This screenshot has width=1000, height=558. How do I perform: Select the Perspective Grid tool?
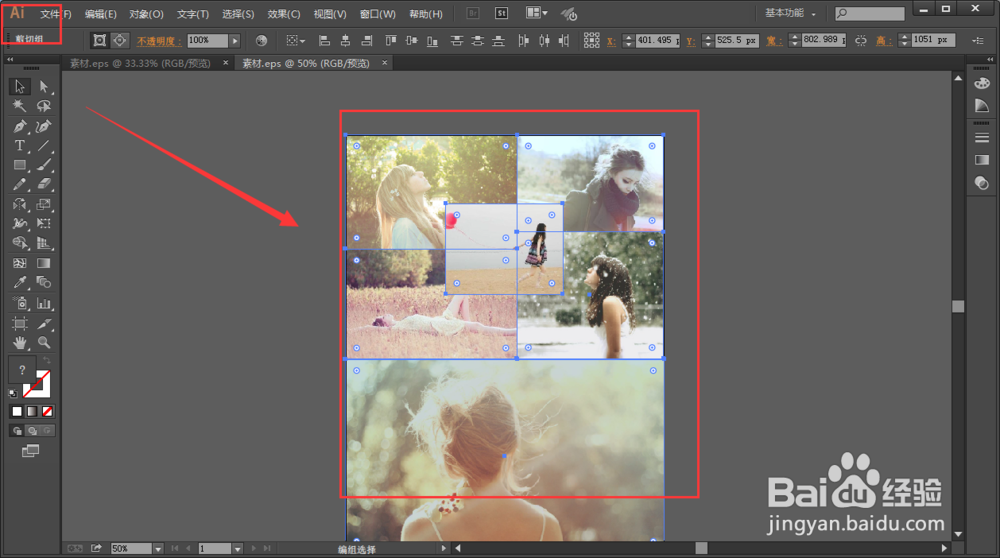[x=43, y=243]
